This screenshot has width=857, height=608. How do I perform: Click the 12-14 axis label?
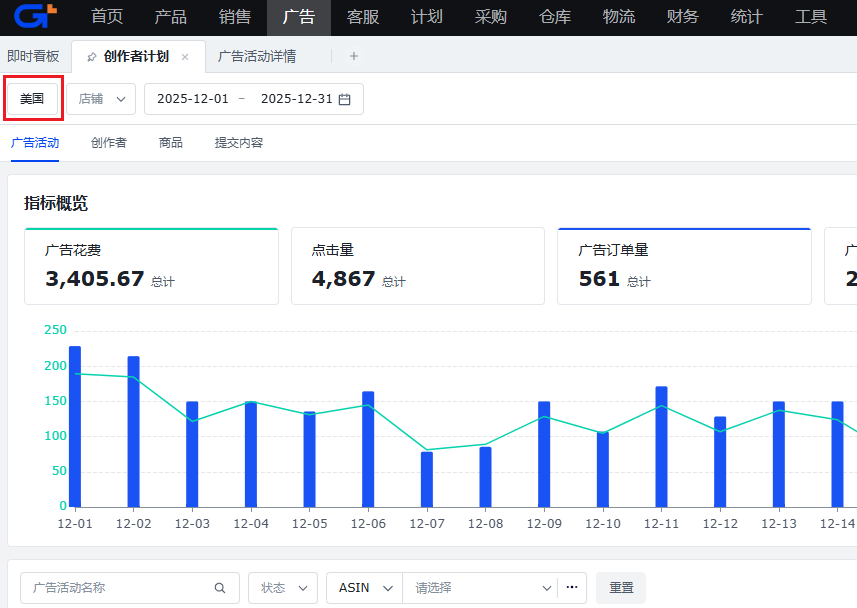[837, 524]
